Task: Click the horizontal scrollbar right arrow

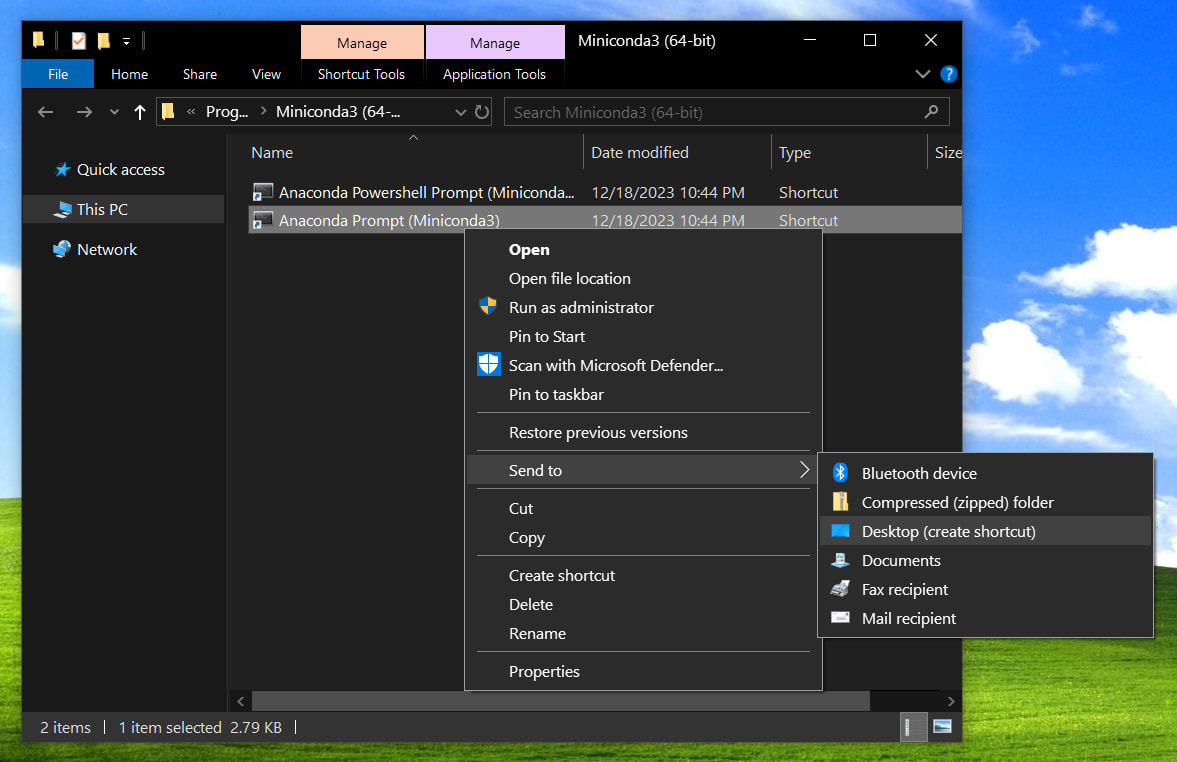Action: click(951, 701)
